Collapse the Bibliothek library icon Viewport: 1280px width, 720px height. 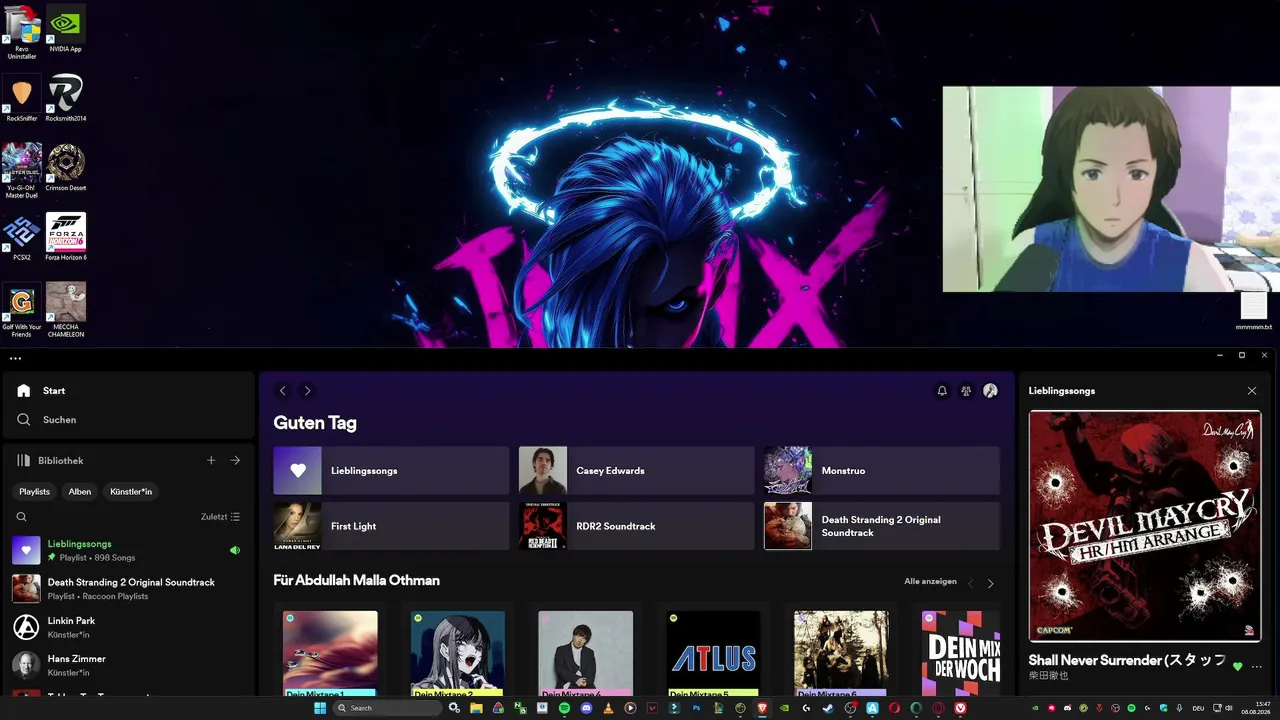coord(24,461)
